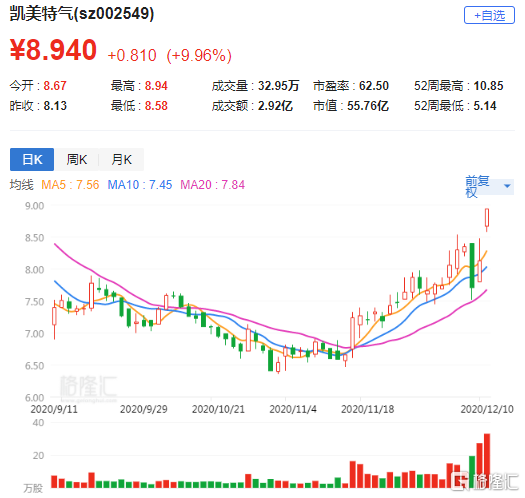
Task: Click the 40 volume axis label
Action: (39, 423)
